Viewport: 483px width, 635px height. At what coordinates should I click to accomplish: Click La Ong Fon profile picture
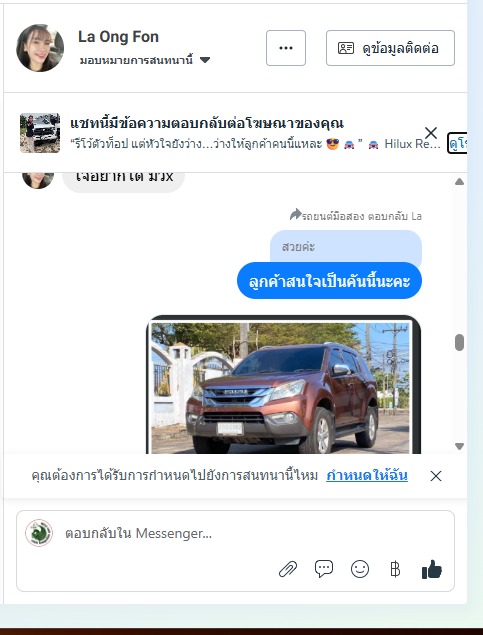tap(40, 48)
